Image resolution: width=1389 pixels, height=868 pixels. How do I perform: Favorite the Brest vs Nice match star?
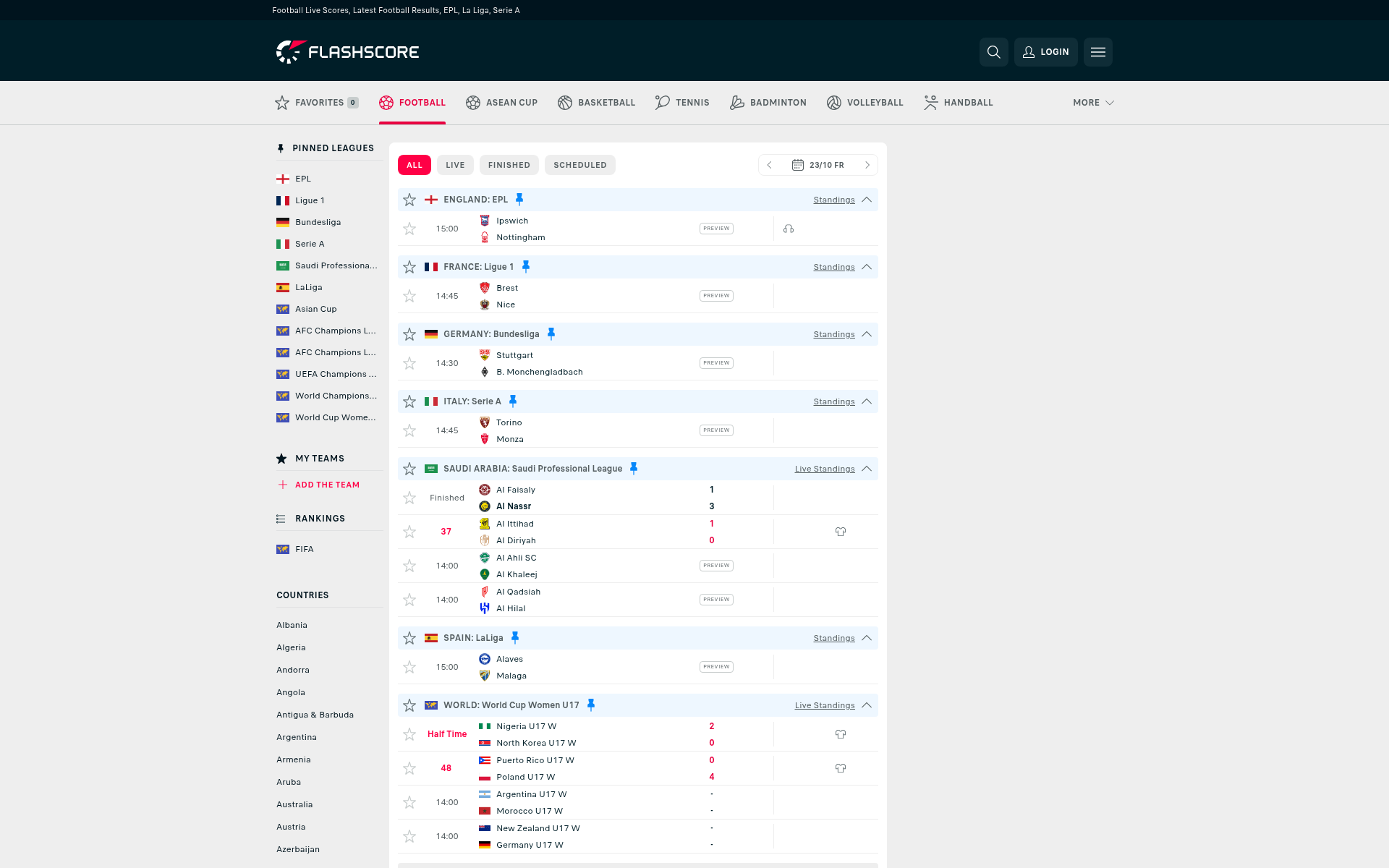pos(409,296)
